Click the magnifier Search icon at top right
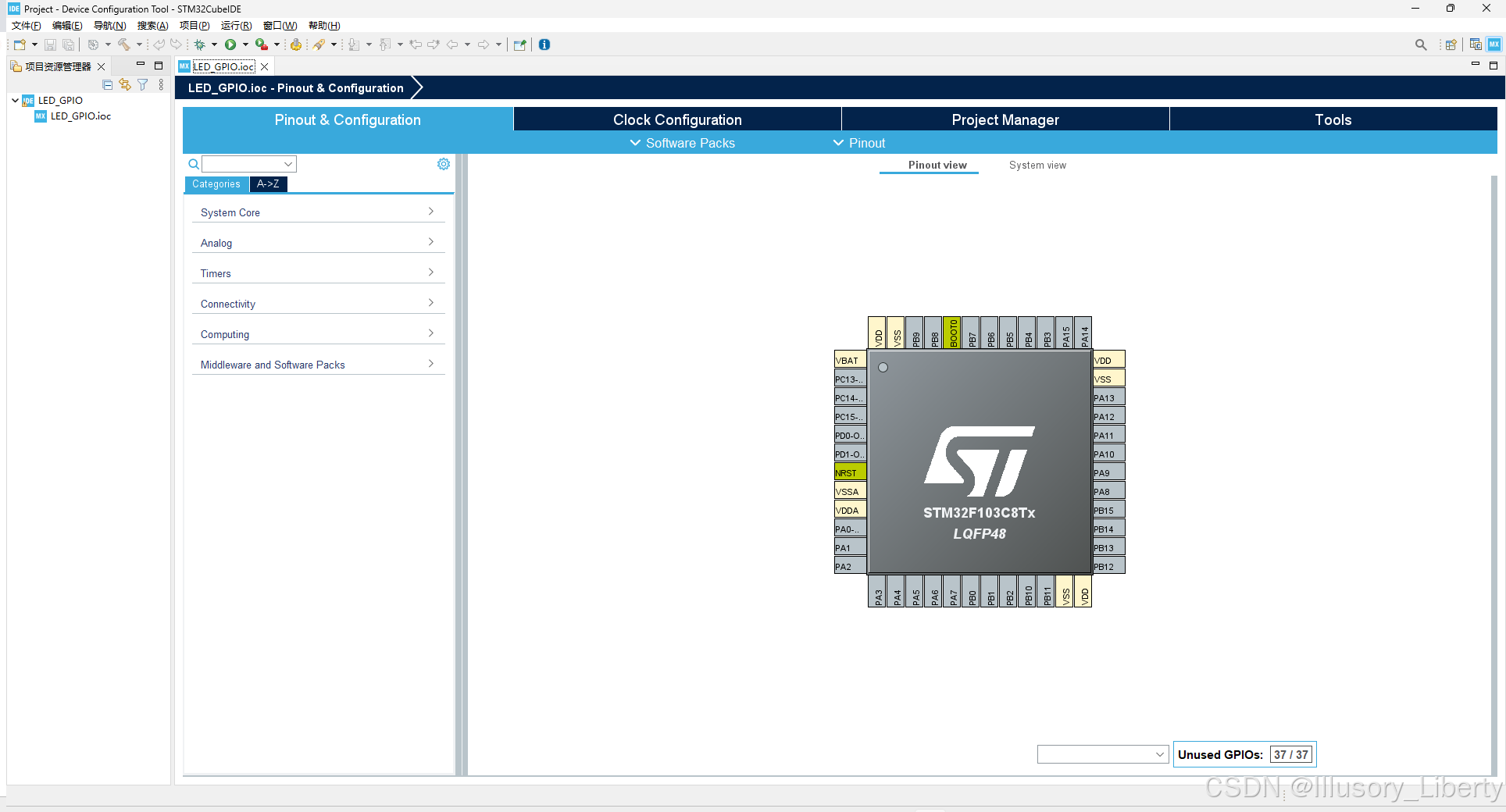 pyautogui.click(x=1421, y=45)
